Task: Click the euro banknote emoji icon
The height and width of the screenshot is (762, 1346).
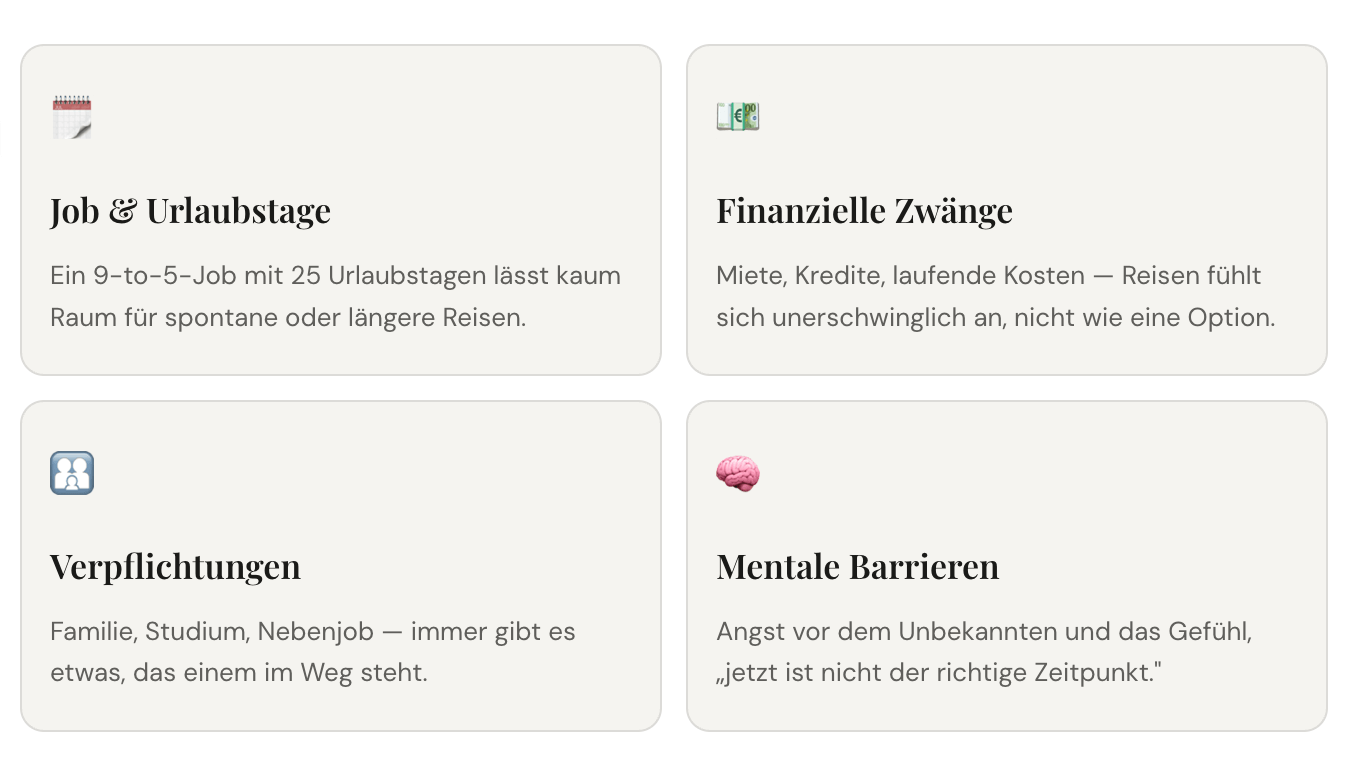Action: point(738,116)
